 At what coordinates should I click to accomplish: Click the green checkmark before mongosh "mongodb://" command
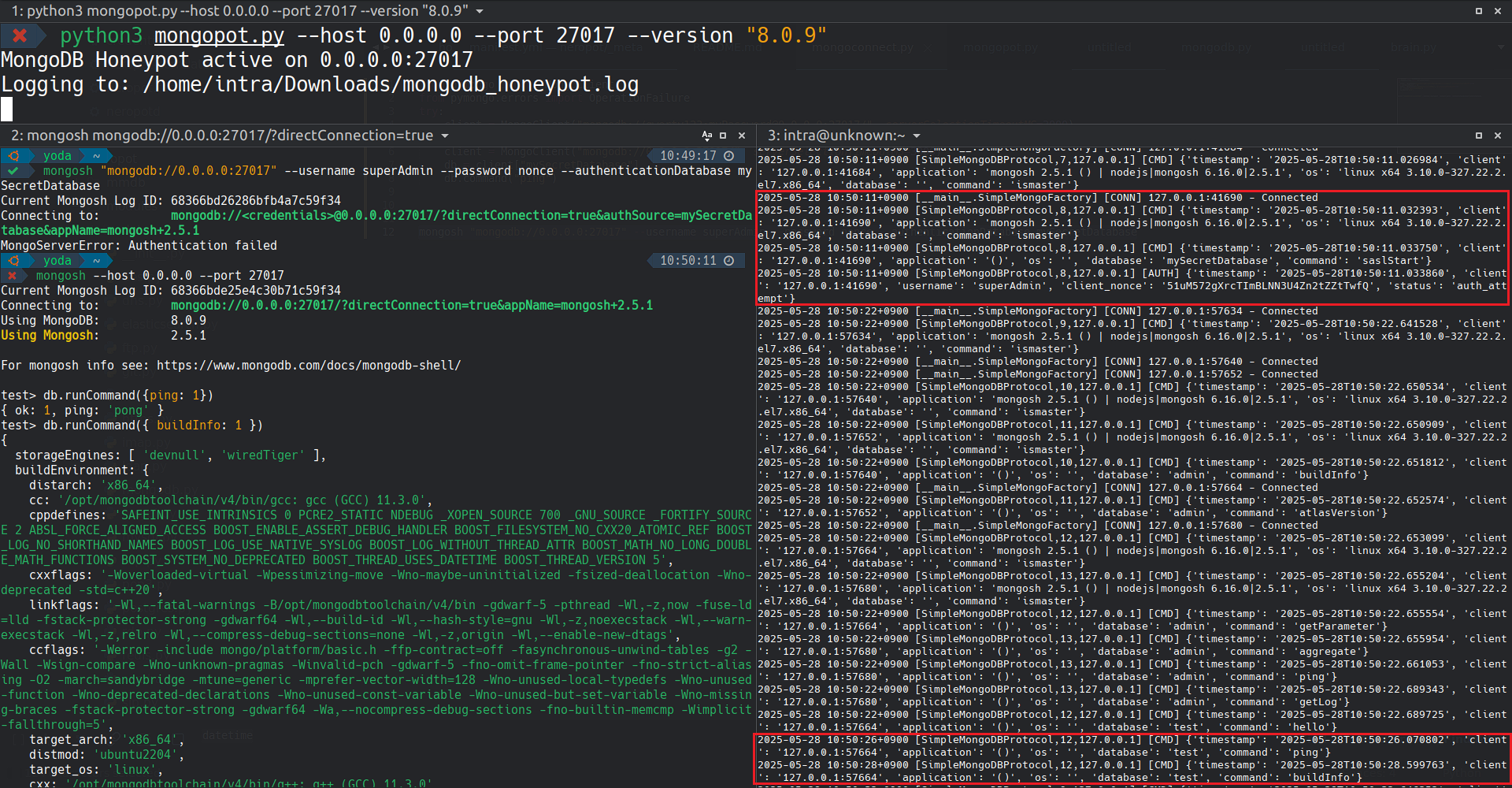pyautogui.click(x=13, y=171)
